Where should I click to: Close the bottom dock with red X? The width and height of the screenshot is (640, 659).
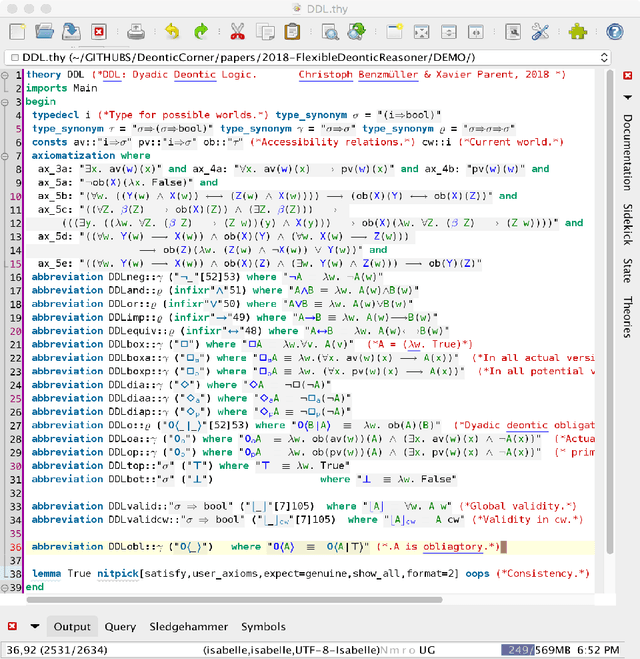coord(12,627)
